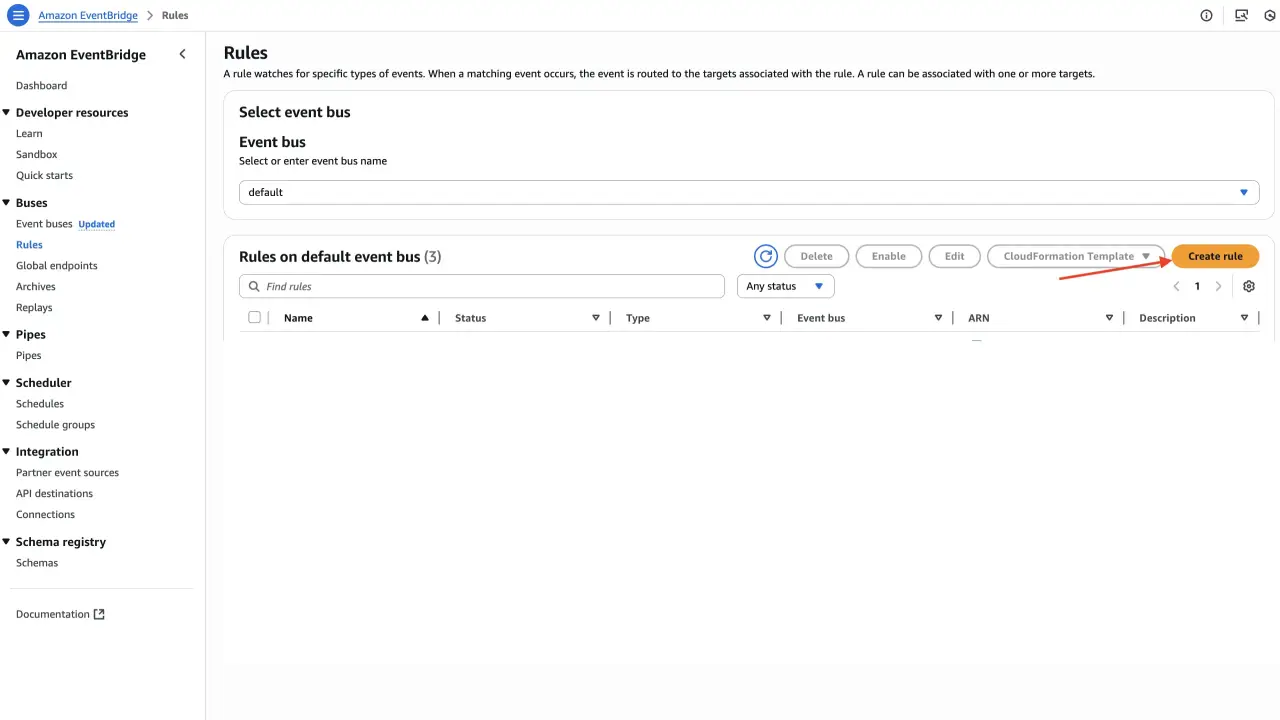
Task: Open Sandbox in the sidebar
Action: [x=37, y=155]
